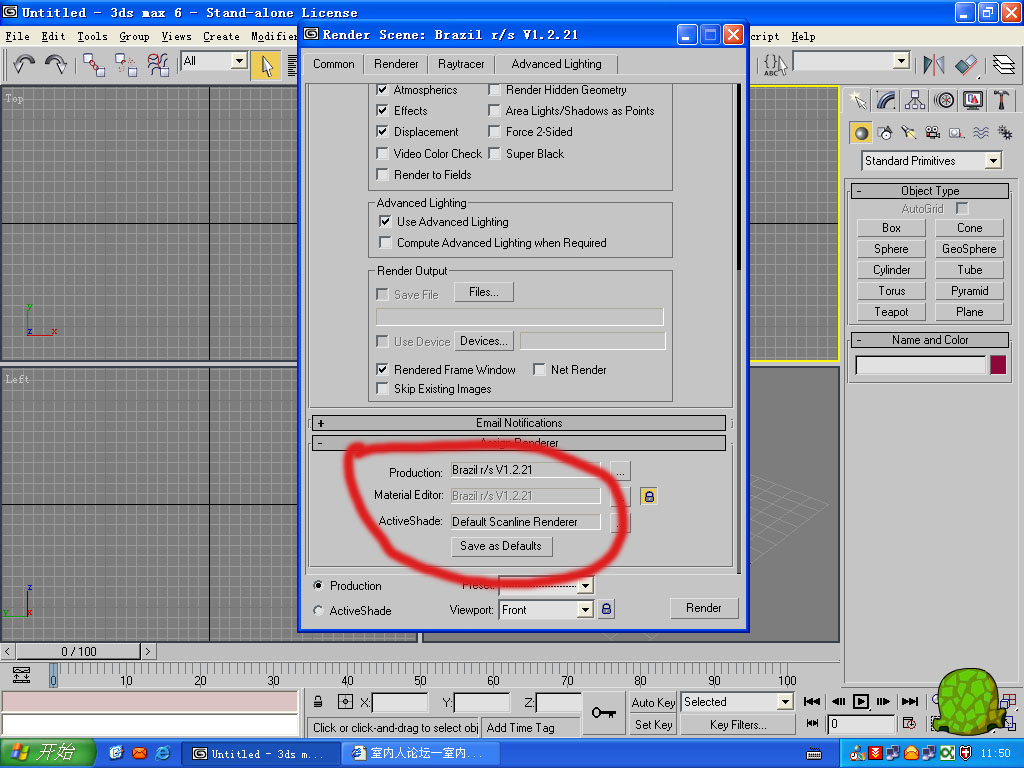Select the Helpers category icon
The image size is (1024, 768).
[x=957, y=133]
